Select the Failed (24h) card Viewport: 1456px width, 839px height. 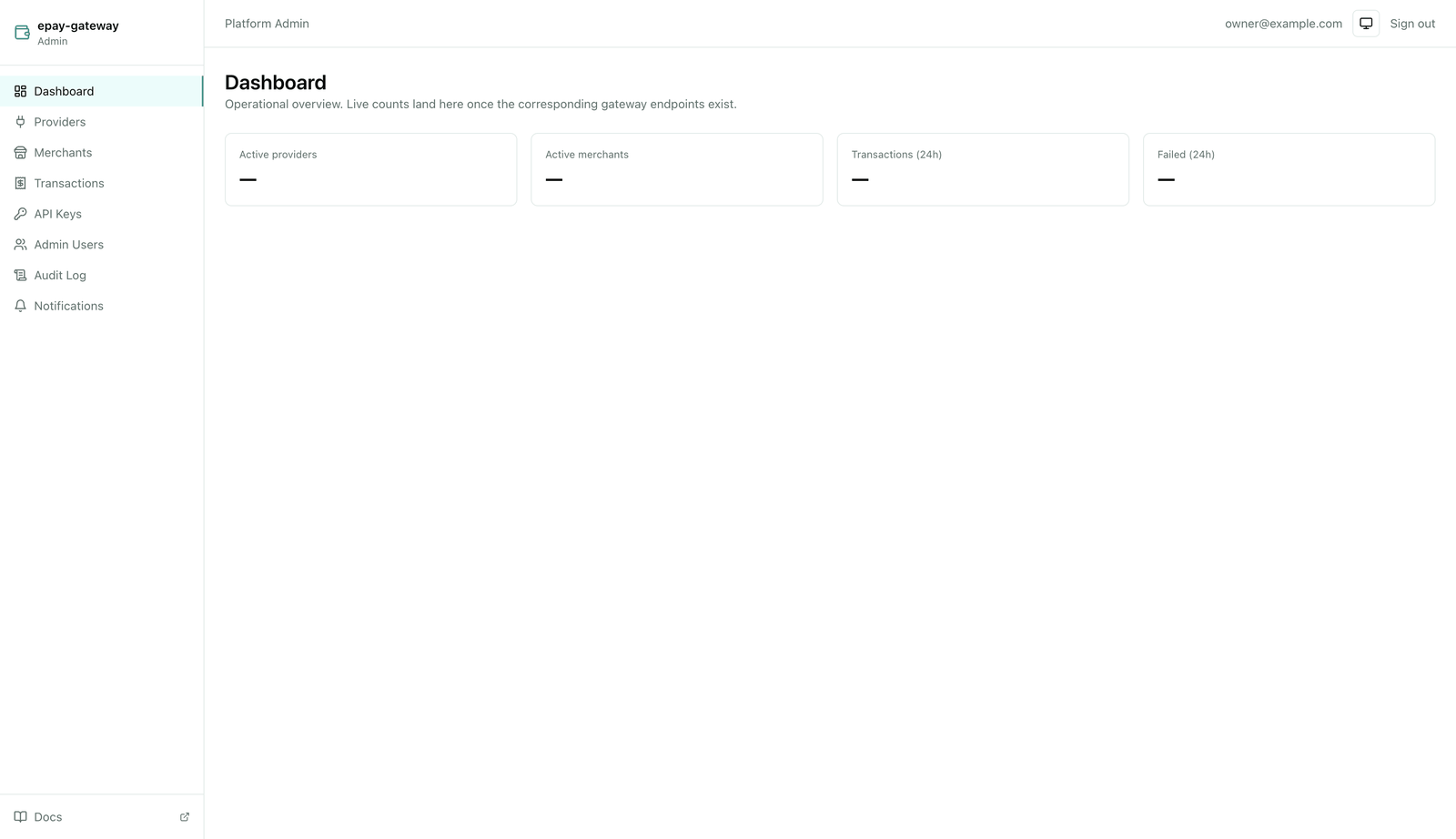click(1289, 169)
